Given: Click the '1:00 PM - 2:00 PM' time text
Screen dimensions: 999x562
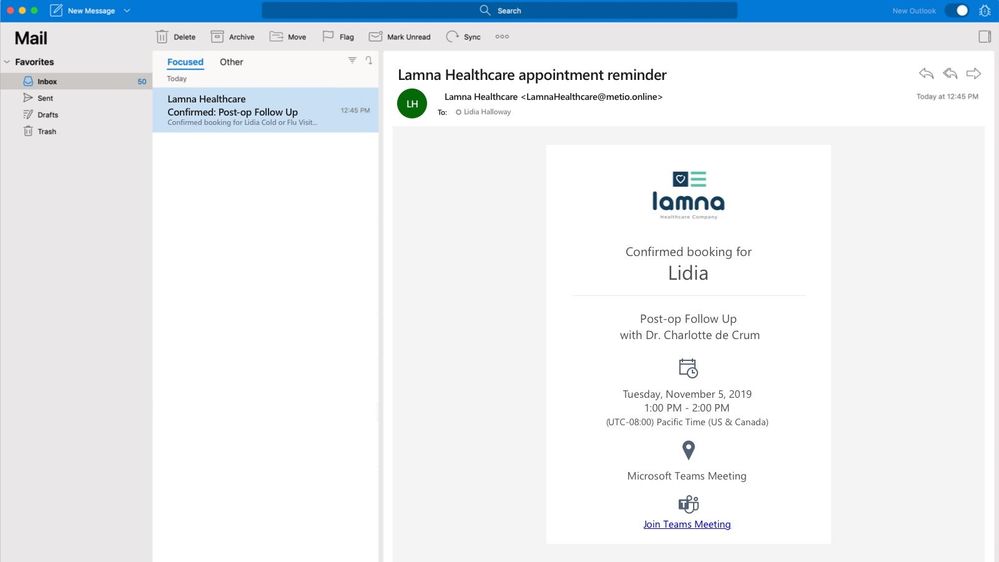Looking at the screenshot, I should tap(687, 408).
